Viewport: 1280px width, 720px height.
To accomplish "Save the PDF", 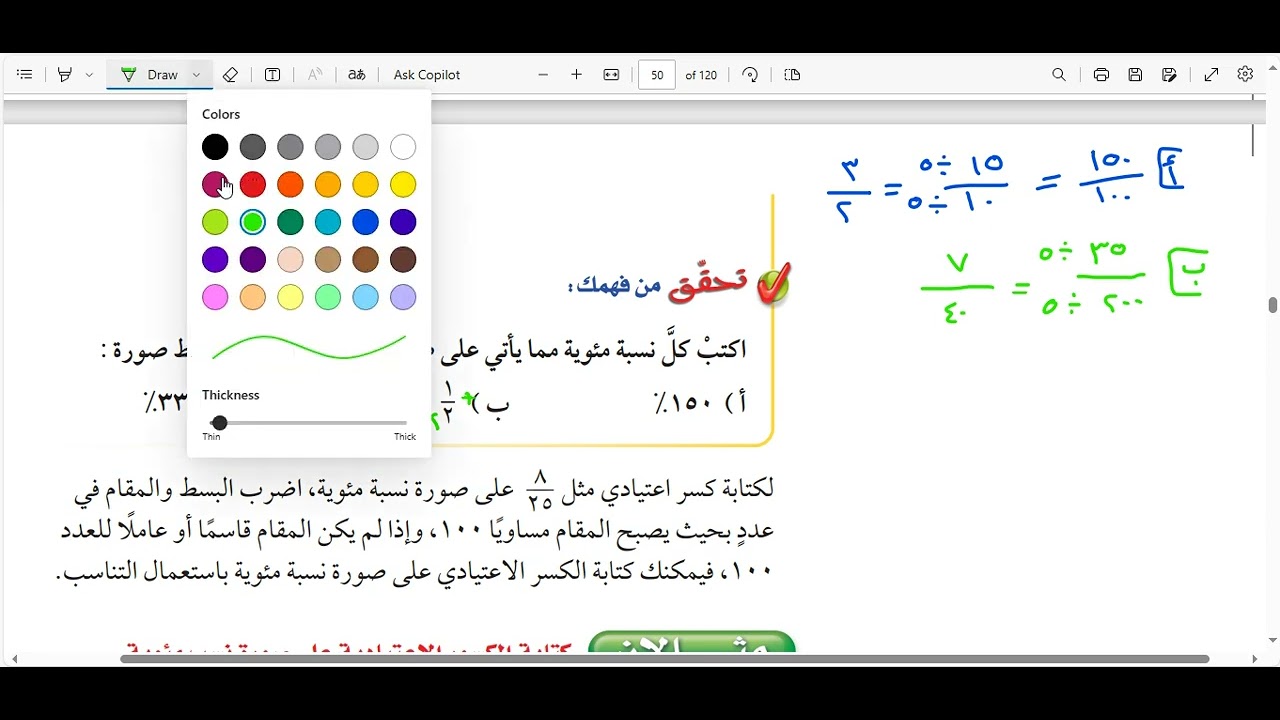I will [1135, 75].
